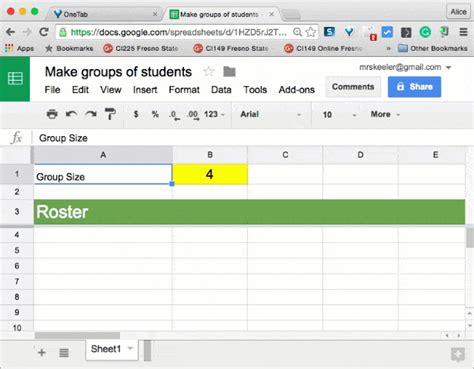Click the blue Share button
Viewport: 474px width, 369px height.
click(x=414, y=87)
